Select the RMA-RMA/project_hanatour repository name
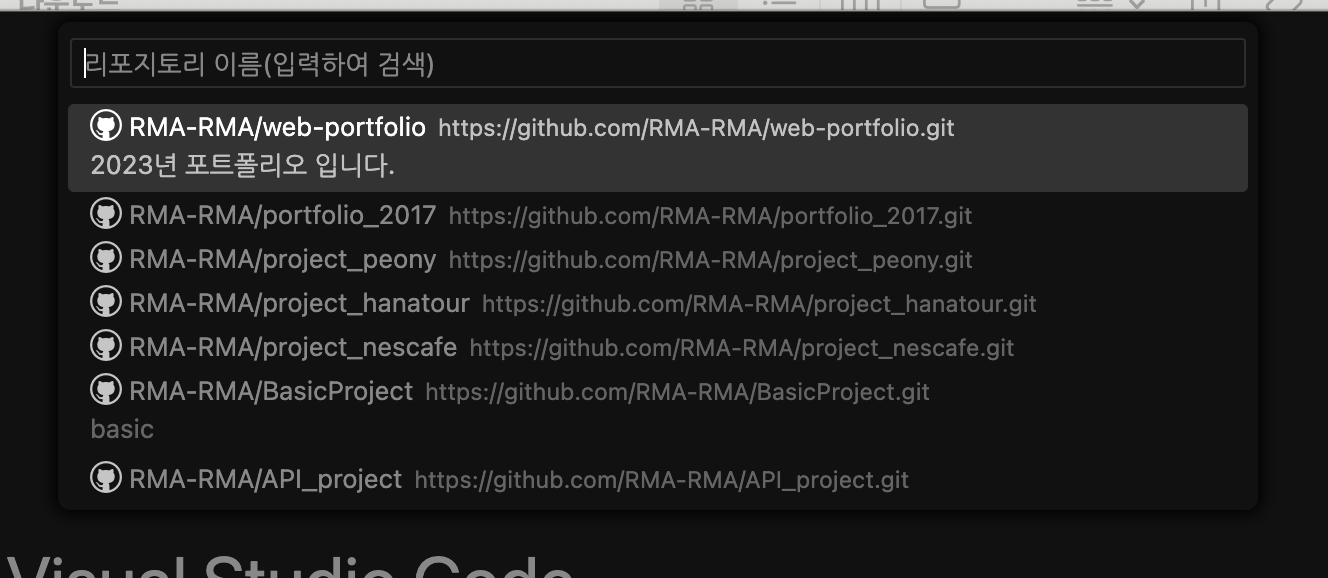The width and height of the screenshot is (1328, 578). (x=299, y=303)
